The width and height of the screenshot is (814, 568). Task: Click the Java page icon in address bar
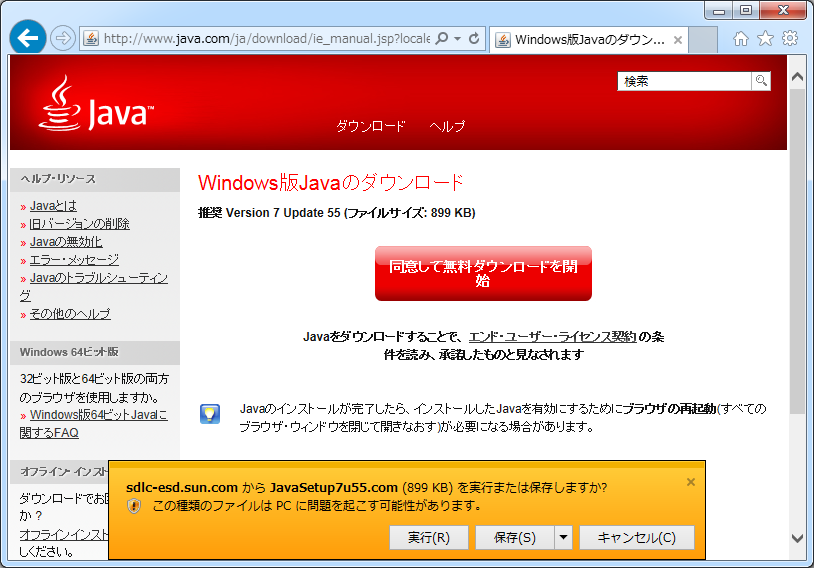tap(91, 39)
